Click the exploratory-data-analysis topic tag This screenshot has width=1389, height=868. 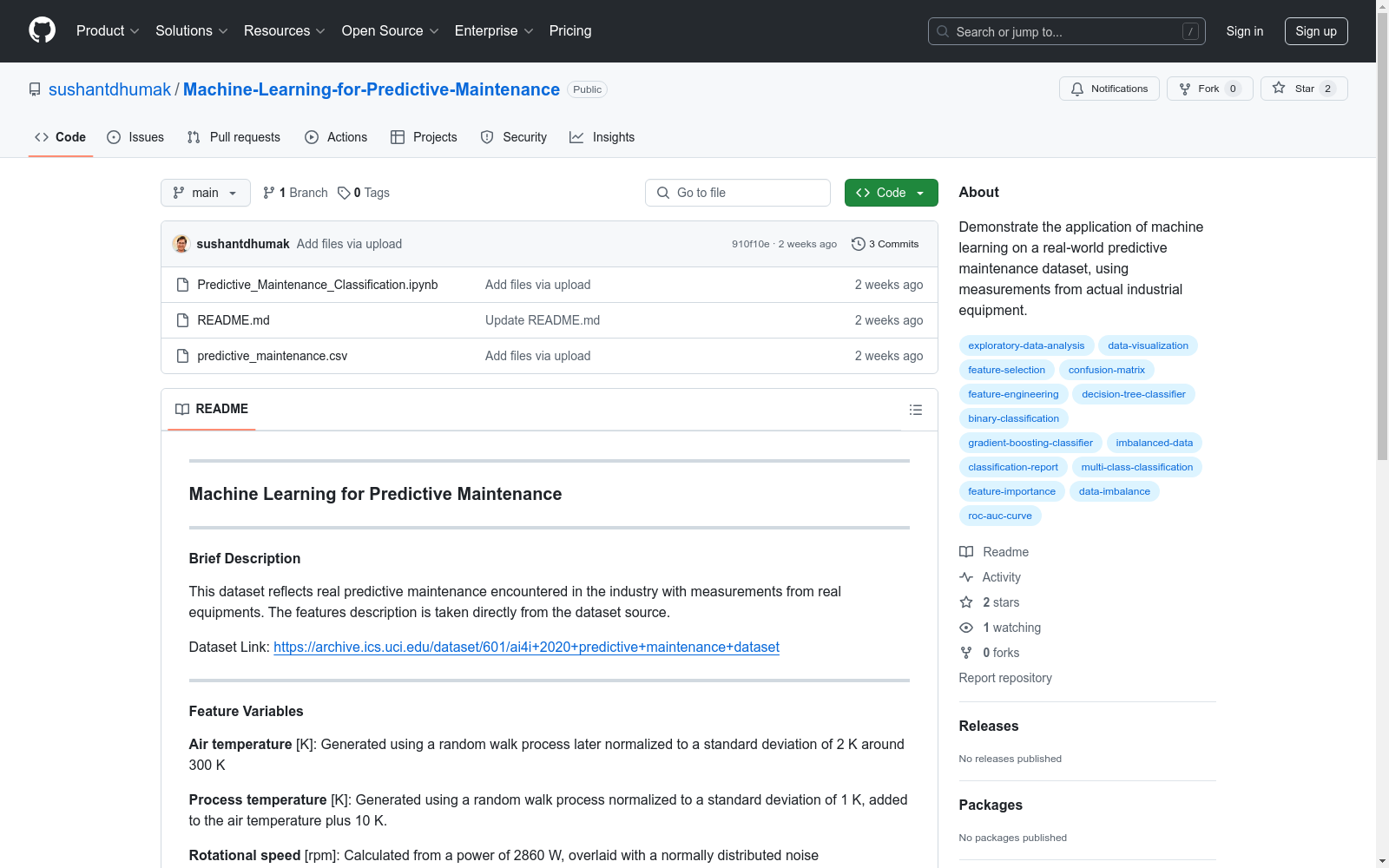(x=1026, y=345)
